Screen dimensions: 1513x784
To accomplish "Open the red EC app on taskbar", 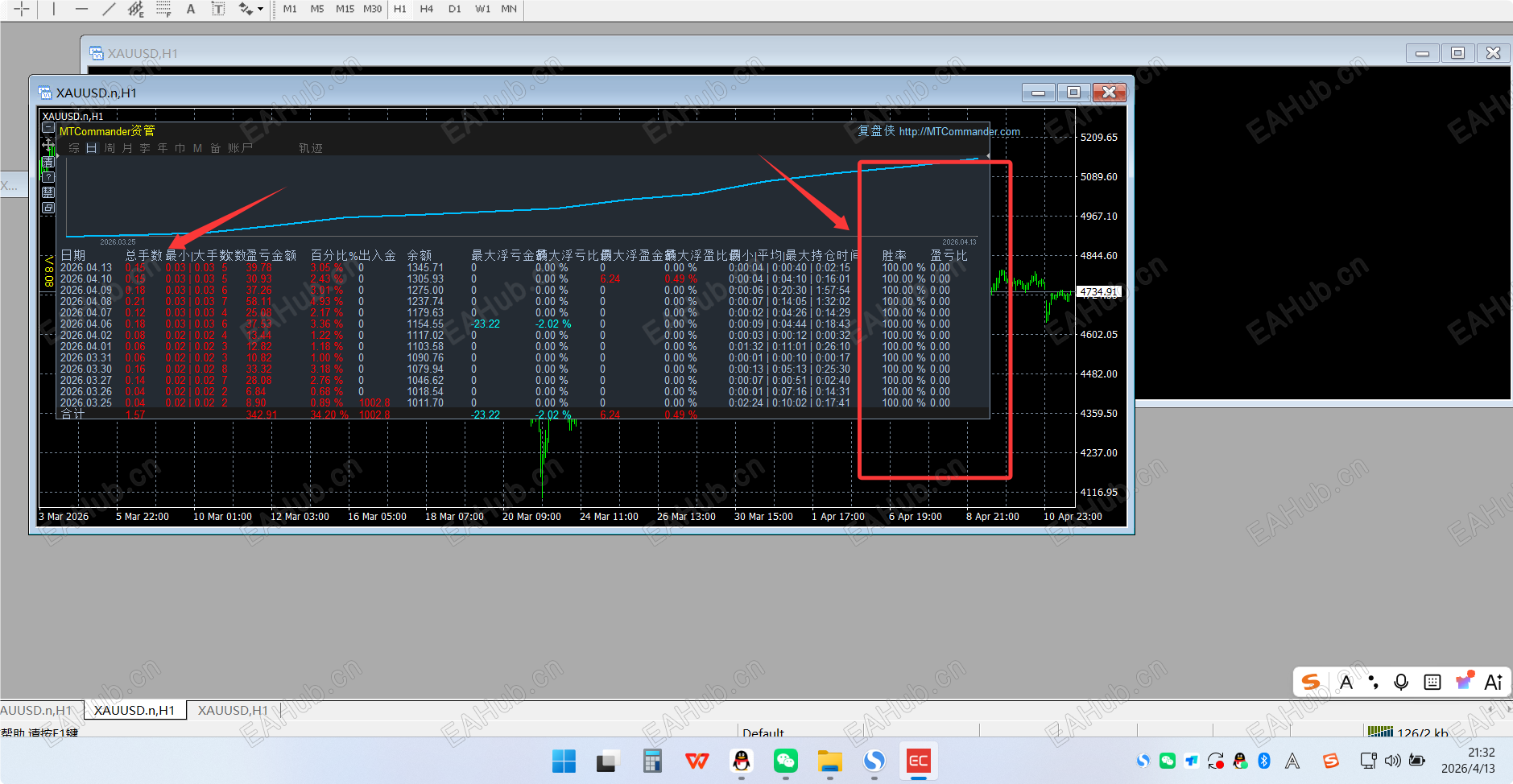I will (918, 761).
